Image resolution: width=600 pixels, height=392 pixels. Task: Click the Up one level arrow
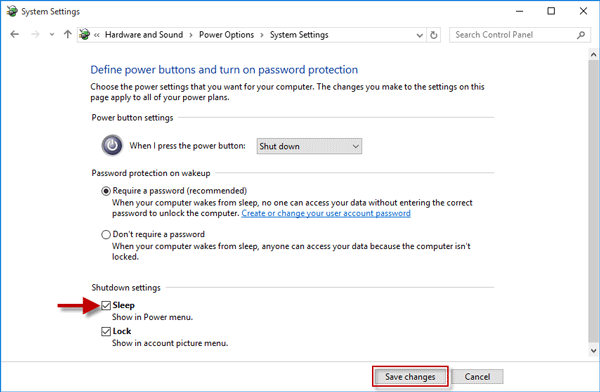point(68,34)
